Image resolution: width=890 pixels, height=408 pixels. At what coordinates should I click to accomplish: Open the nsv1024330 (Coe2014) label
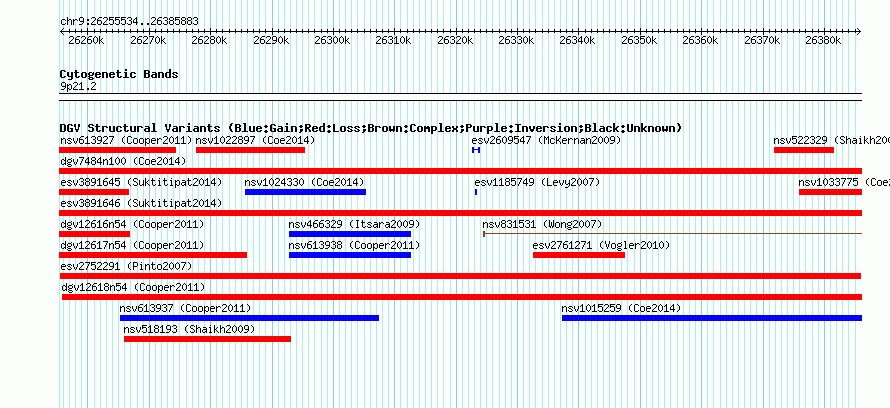pyautogui.click(x=304, y=182)
